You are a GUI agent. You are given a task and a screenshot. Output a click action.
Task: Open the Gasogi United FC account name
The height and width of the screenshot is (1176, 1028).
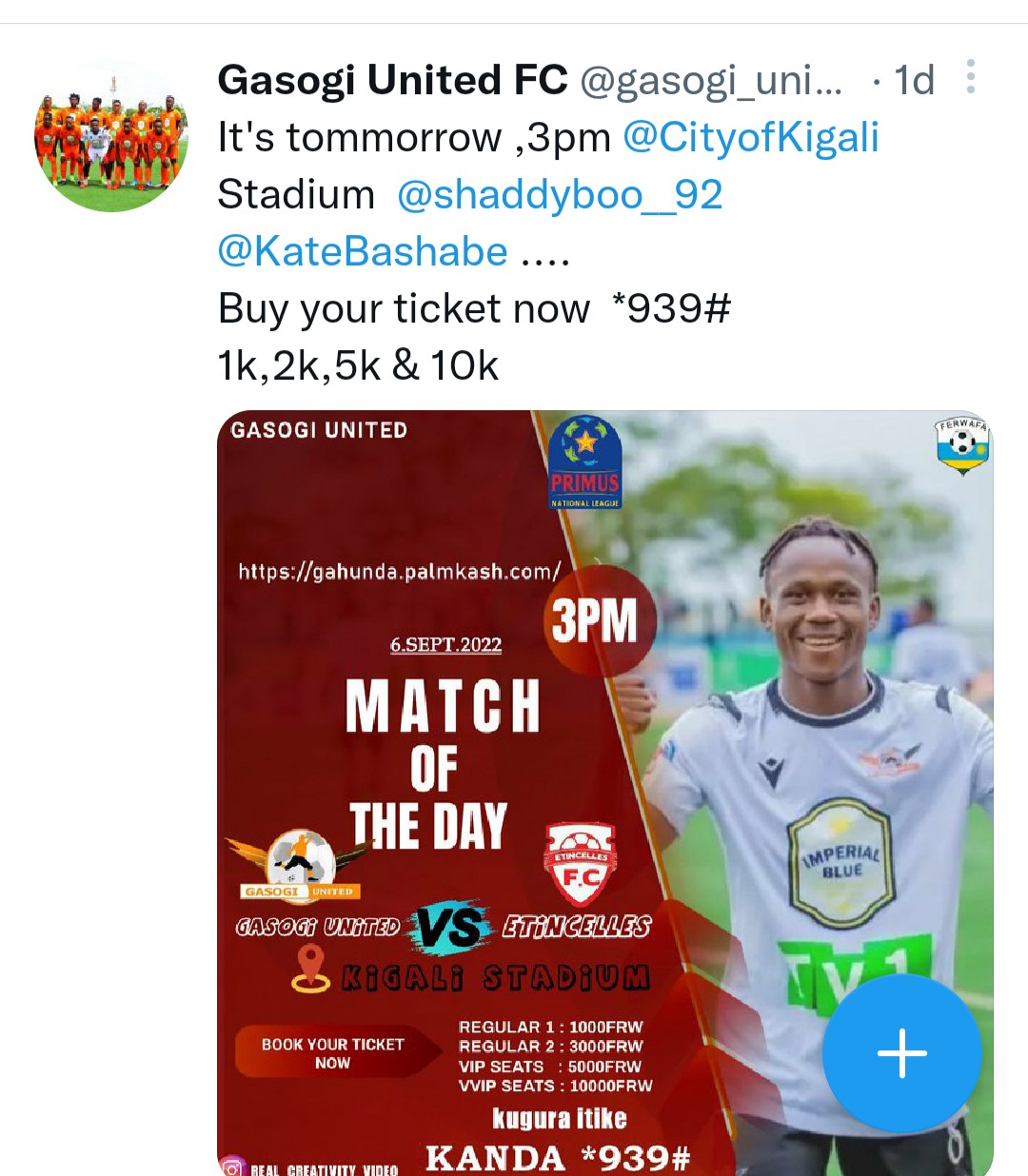click(392, 80)
